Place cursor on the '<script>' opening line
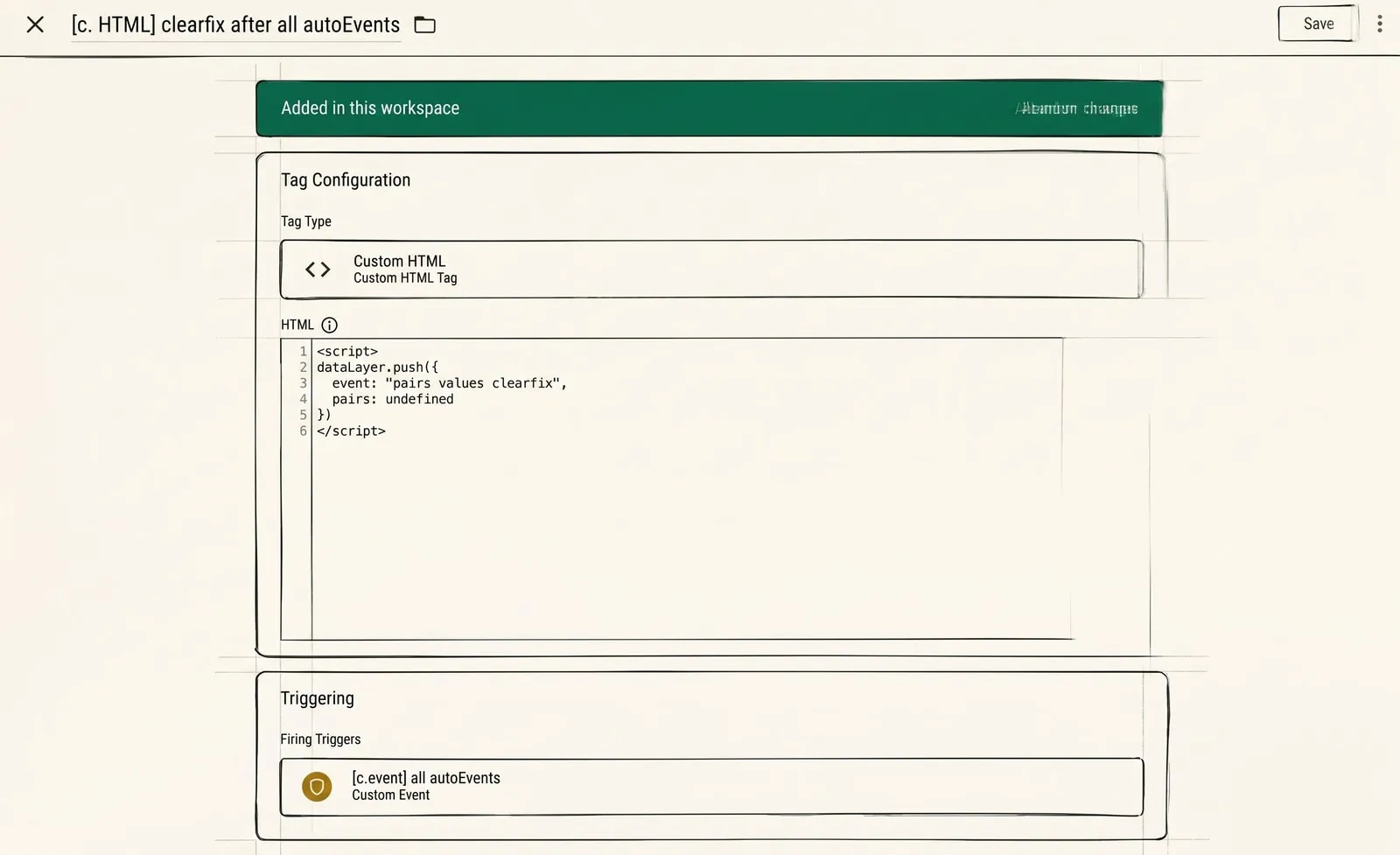 pos(347,352)
